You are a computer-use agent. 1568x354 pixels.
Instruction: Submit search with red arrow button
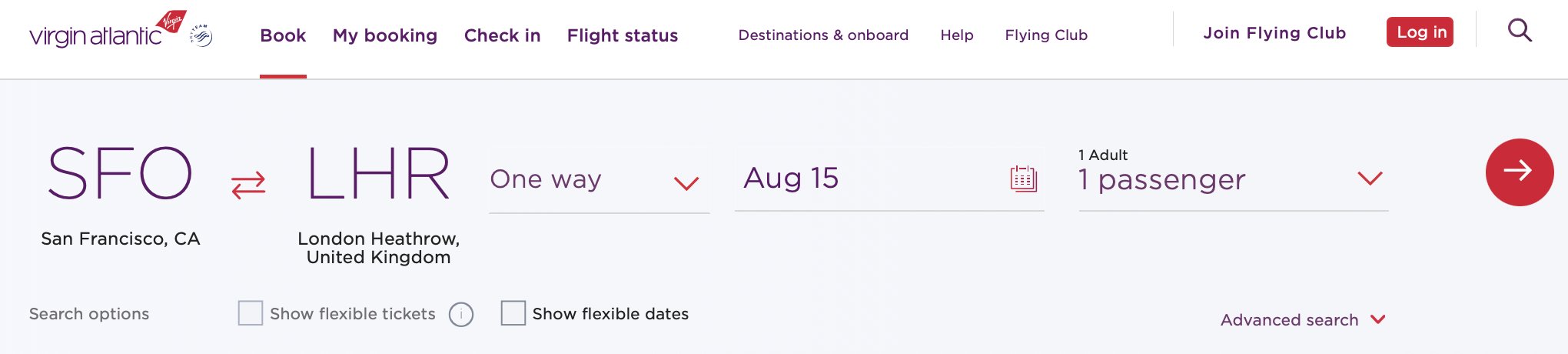(x=1520, y=172)
